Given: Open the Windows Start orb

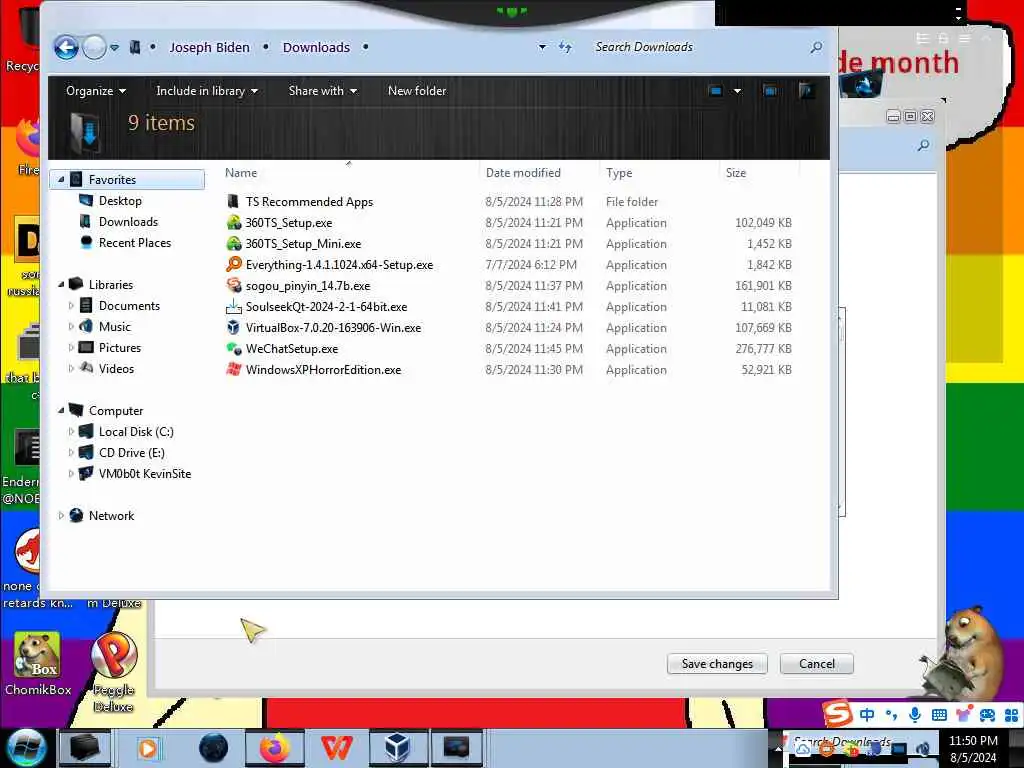Looking at the screenshot, I should coord(26,748).
